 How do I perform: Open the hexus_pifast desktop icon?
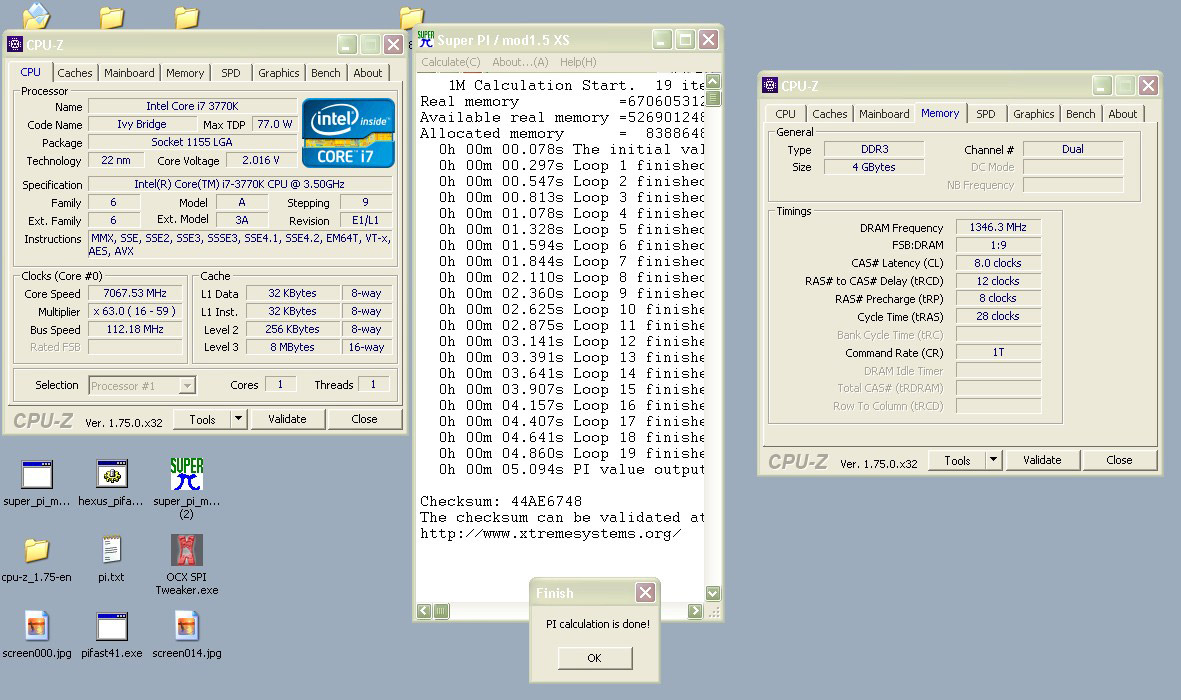point(111,475)
